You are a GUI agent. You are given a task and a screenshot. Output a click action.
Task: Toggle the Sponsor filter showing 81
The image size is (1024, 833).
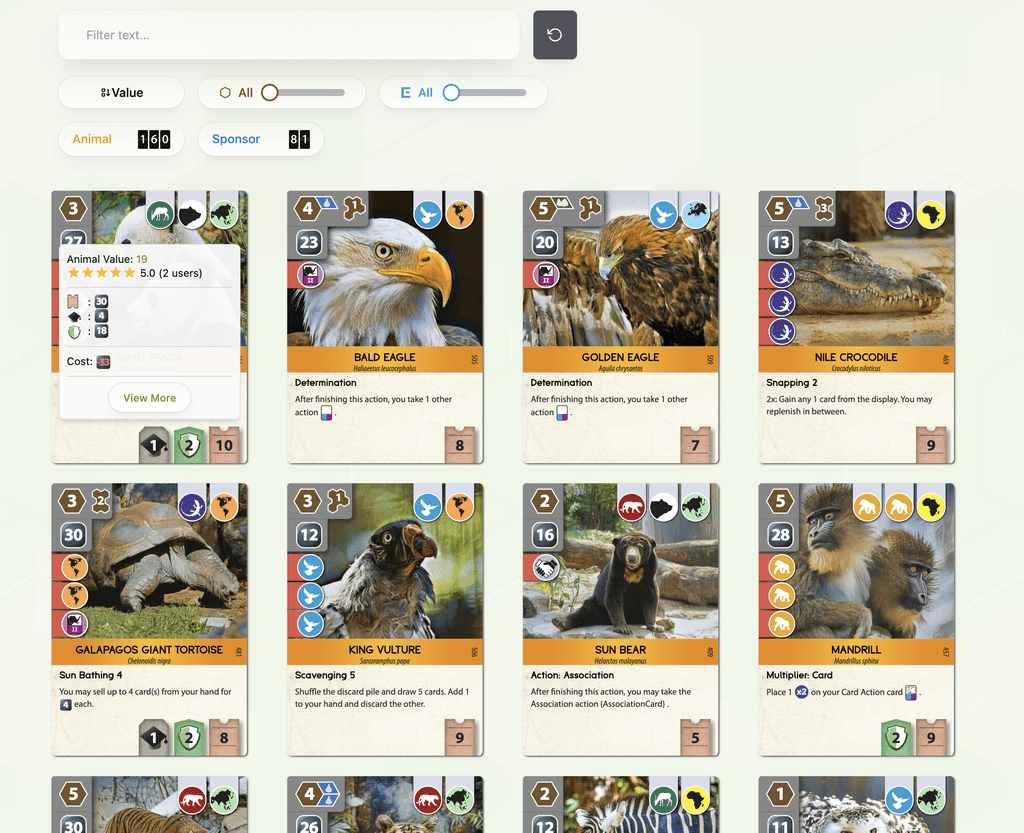coord(260,139)
